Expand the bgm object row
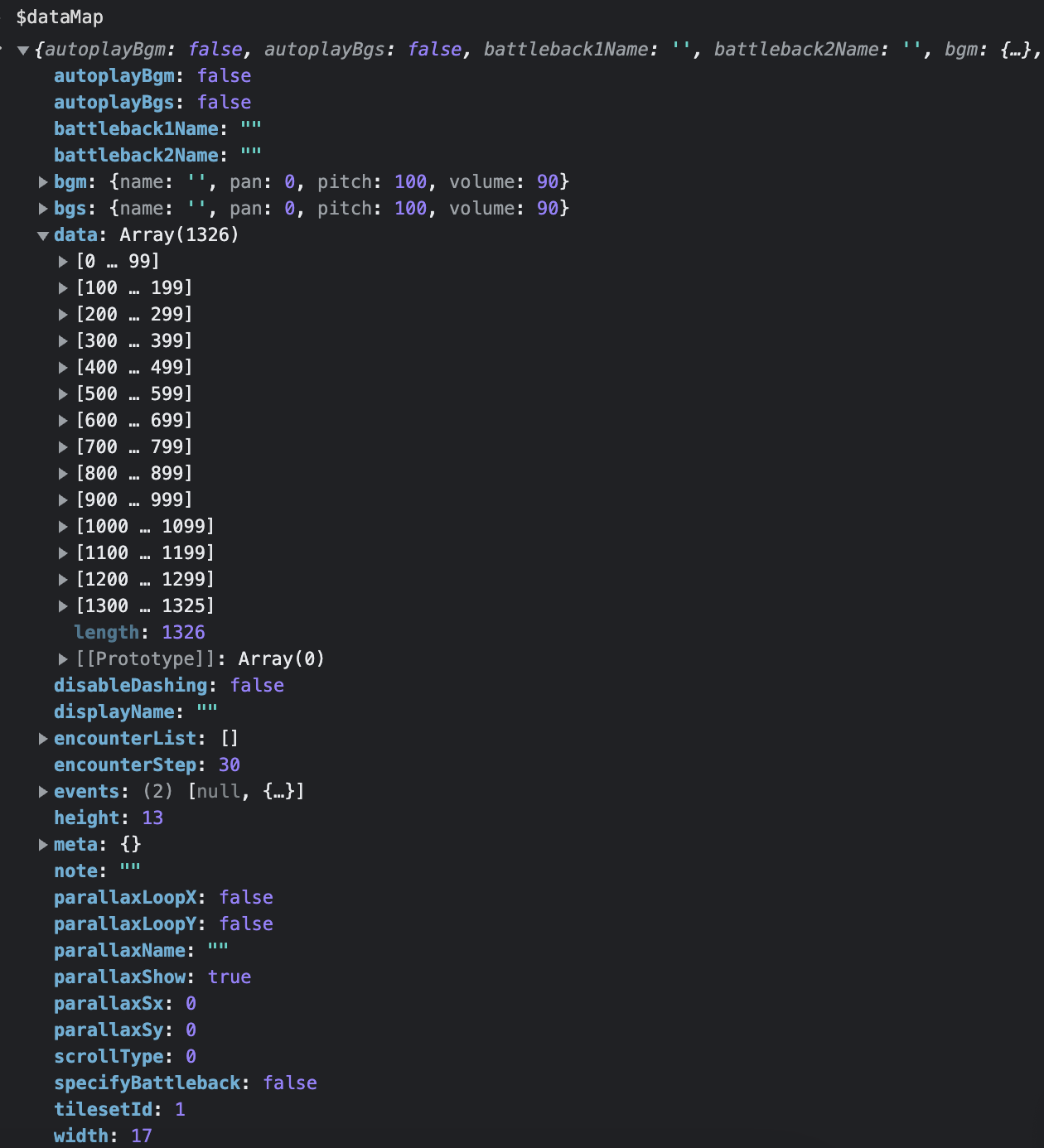Image resolution: width=1044 pixels, height=1148 pixels. [x=43, y=182]
